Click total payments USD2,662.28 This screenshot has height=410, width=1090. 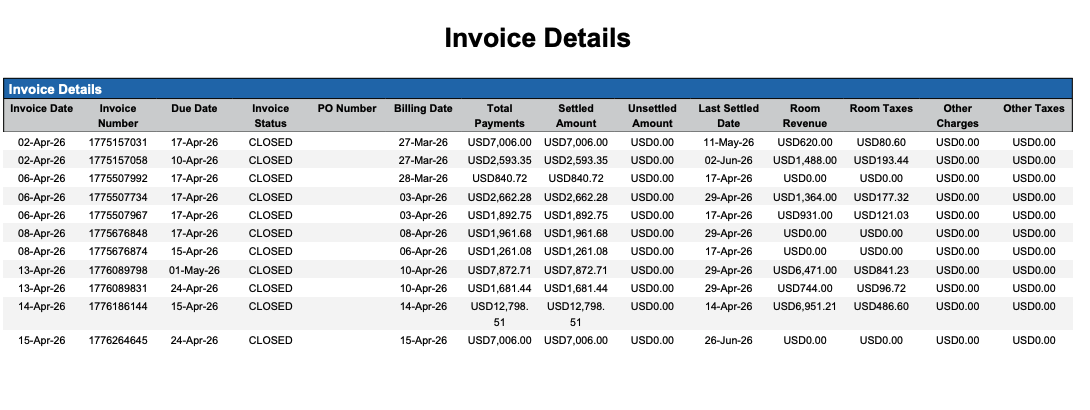[x=500, y=197]
